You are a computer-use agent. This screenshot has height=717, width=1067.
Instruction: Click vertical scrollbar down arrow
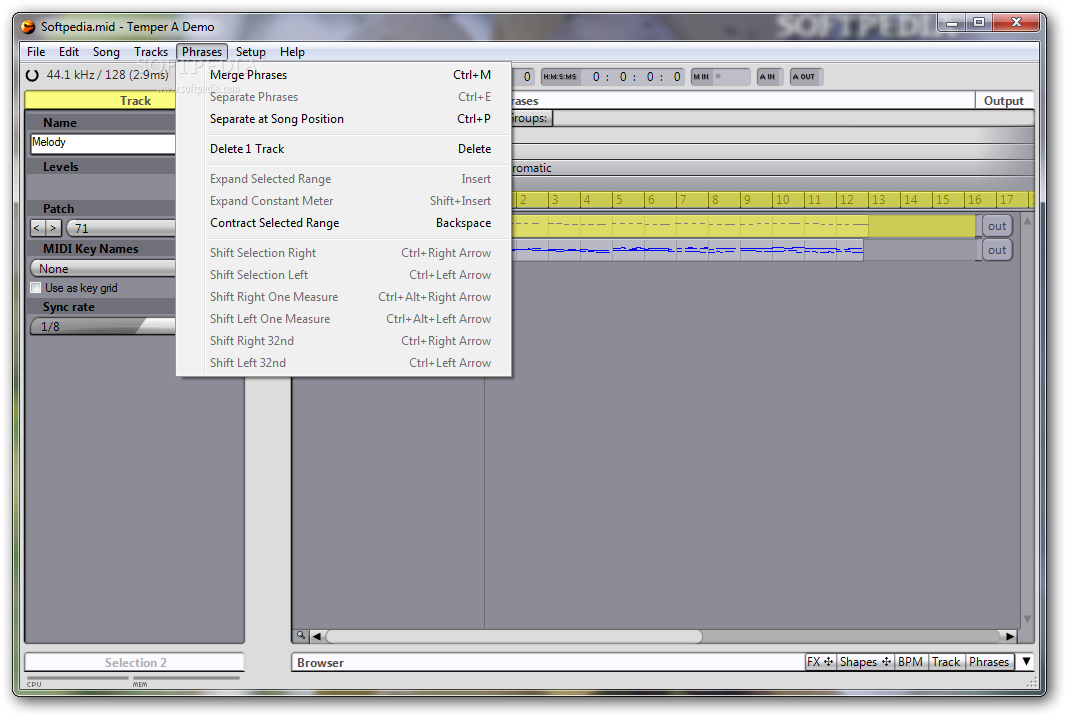1028,619
